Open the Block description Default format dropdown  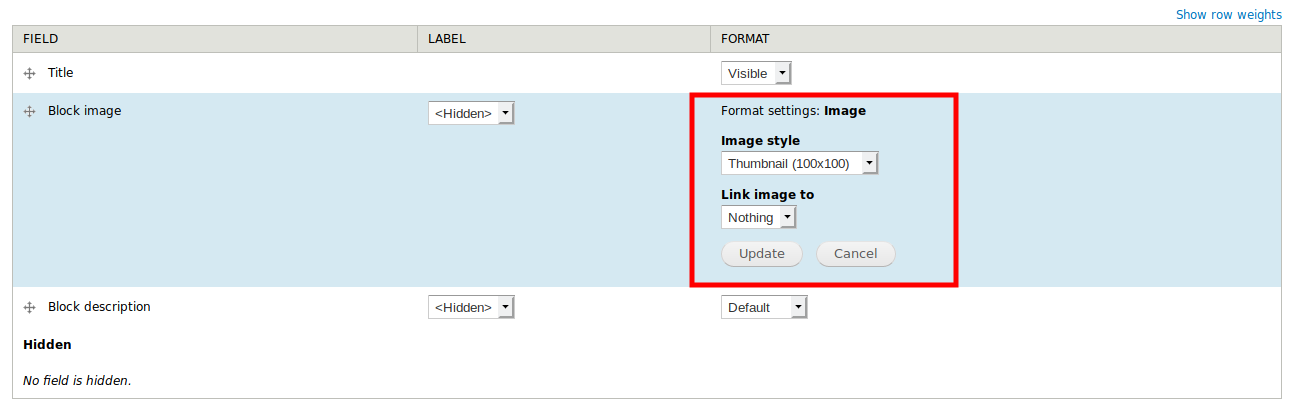click(764, 307)
